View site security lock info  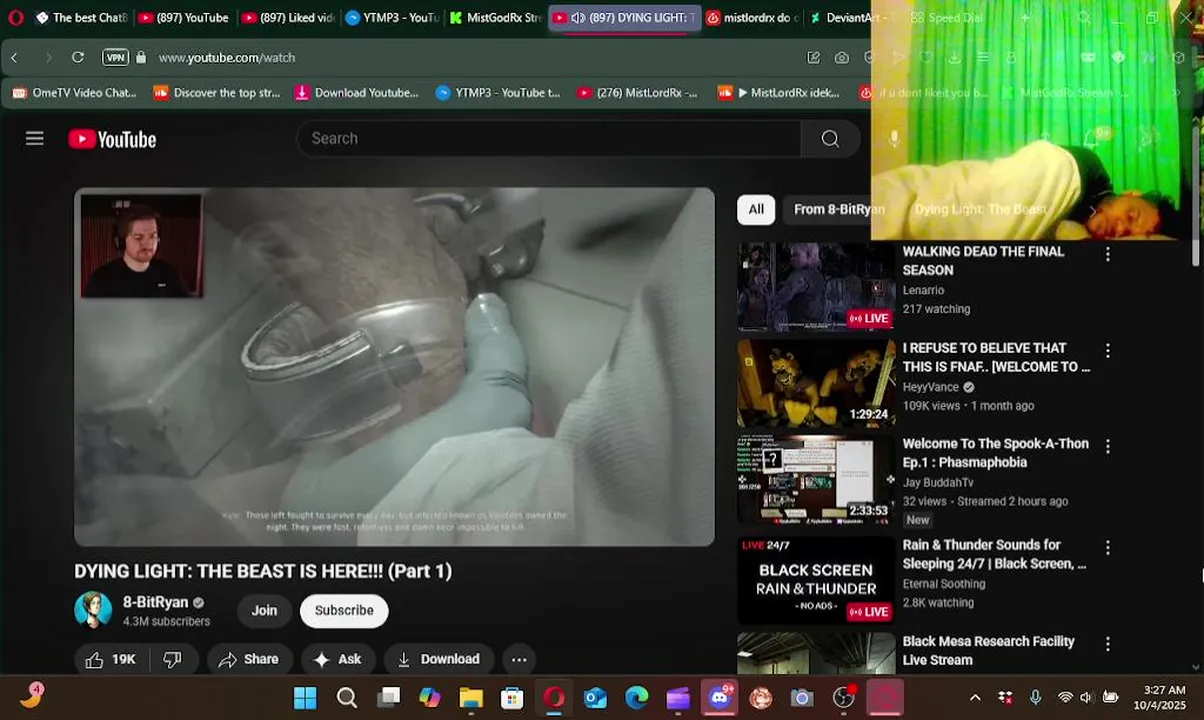[141, 58]
